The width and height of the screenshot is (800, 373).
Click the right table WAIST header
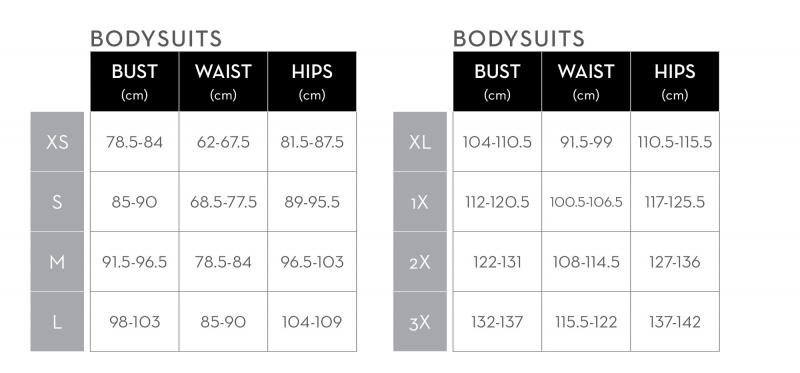[x=586, y=81]
